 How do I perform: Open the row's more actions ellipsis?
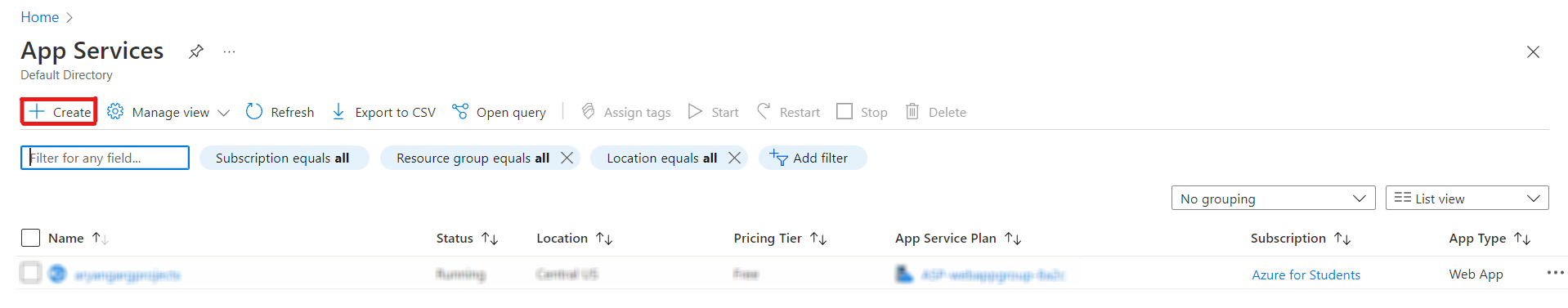pos(1555,273)
